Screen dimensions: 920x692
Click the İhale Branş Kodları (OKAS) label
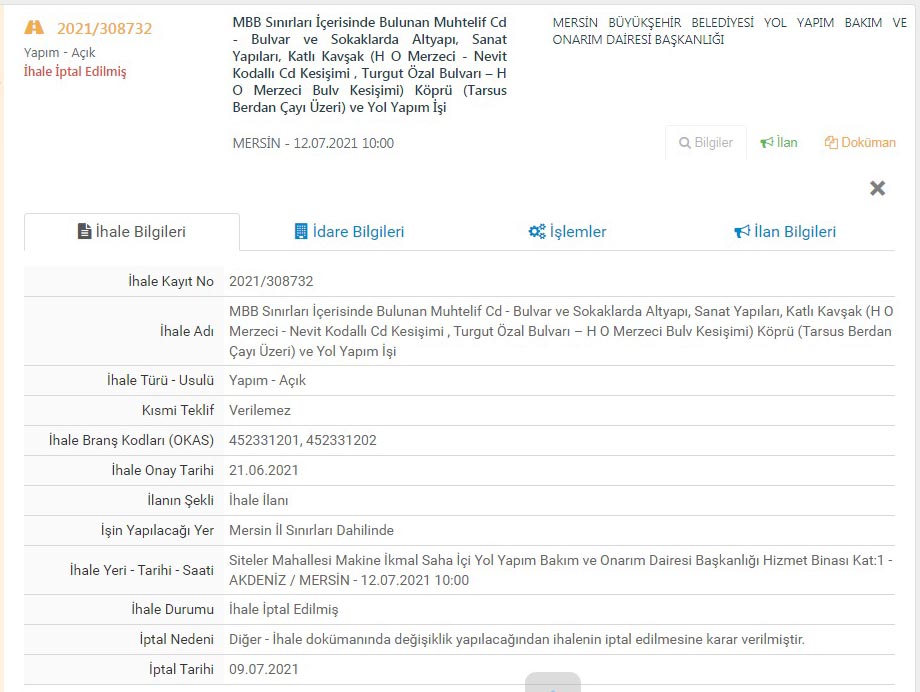pyautogui.click(x=131, y=440)
